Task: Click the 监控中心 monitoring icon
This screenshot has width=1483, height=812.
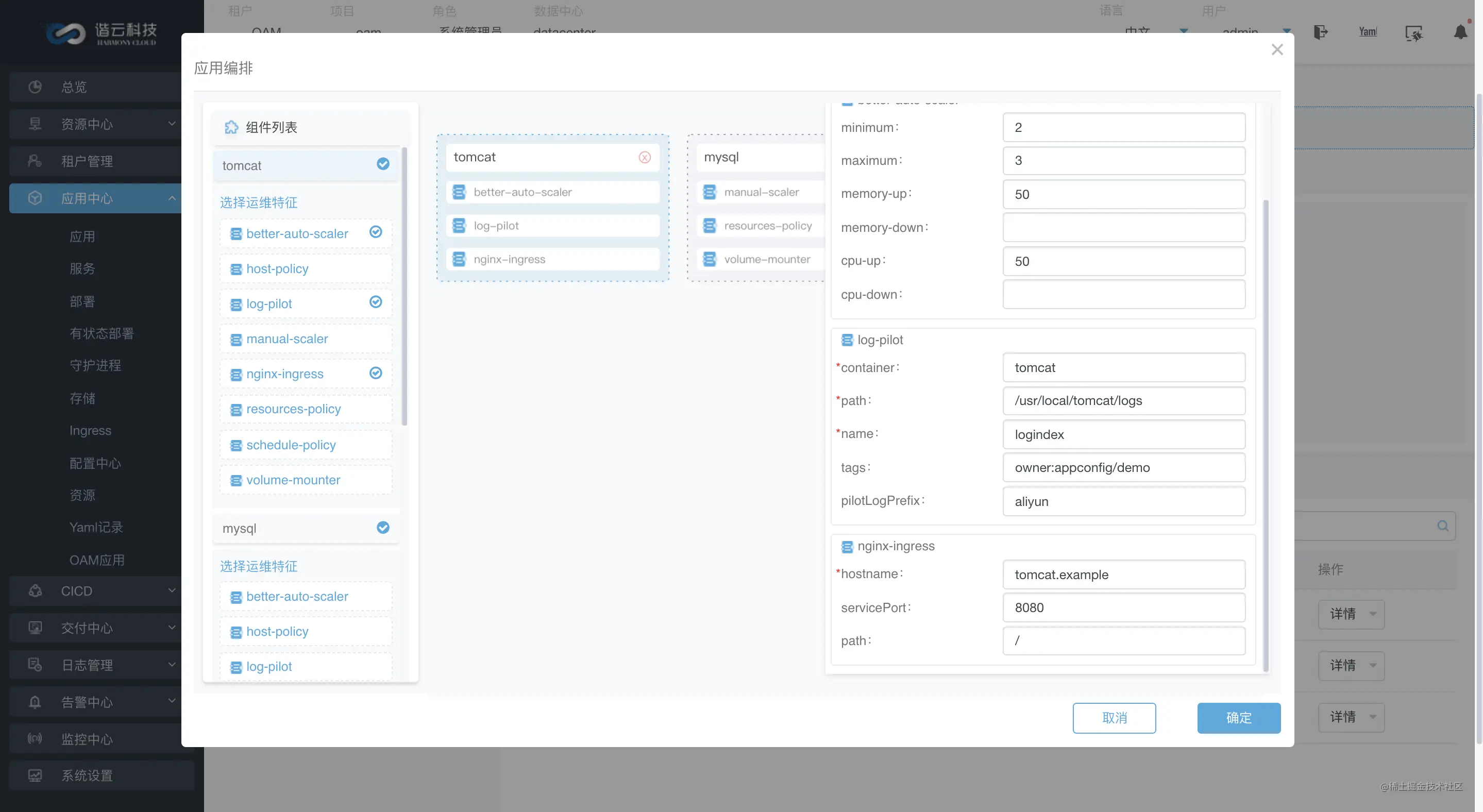Action: [x=35, y=738]
